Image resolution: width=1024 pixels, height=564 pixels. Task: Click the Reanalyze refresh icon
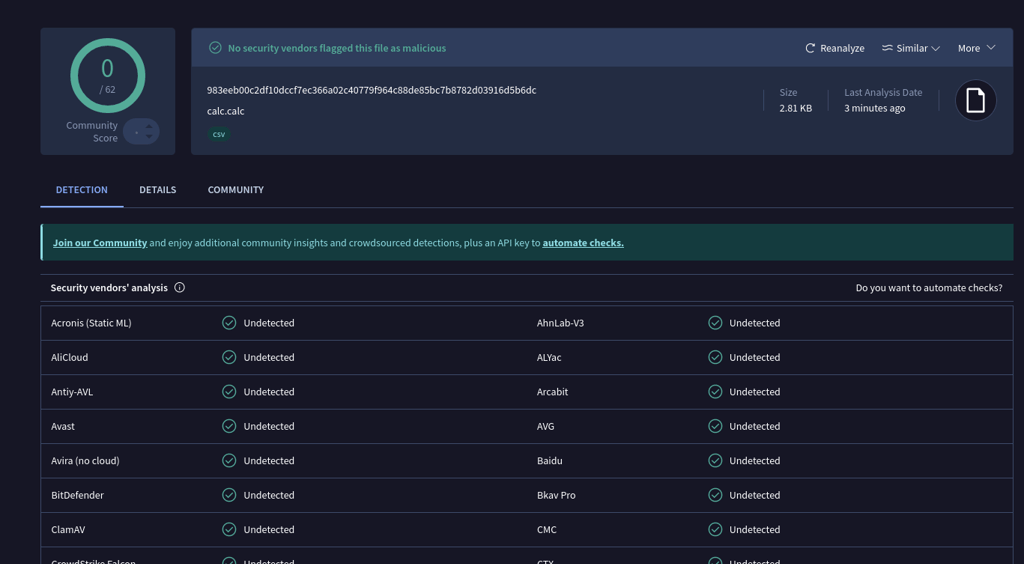pyautogui.click(x=810, y=48)
